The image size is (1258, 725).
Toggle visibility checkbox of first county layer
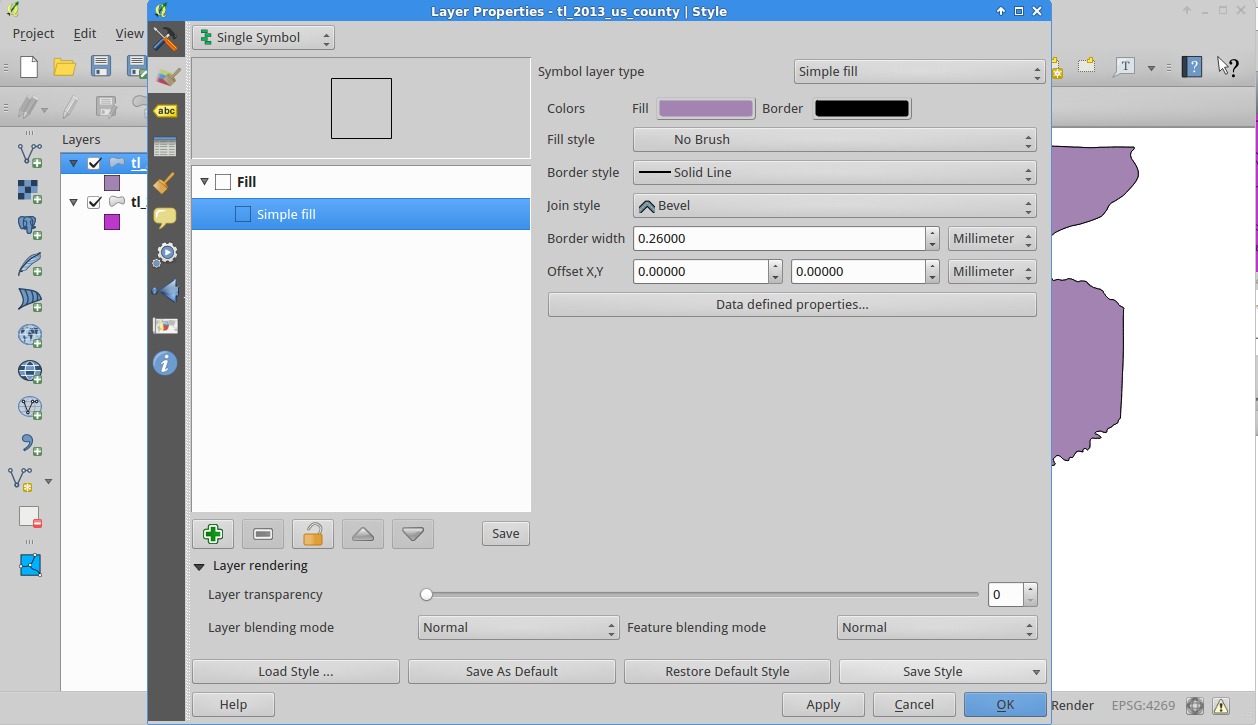[x=94, y=163]
